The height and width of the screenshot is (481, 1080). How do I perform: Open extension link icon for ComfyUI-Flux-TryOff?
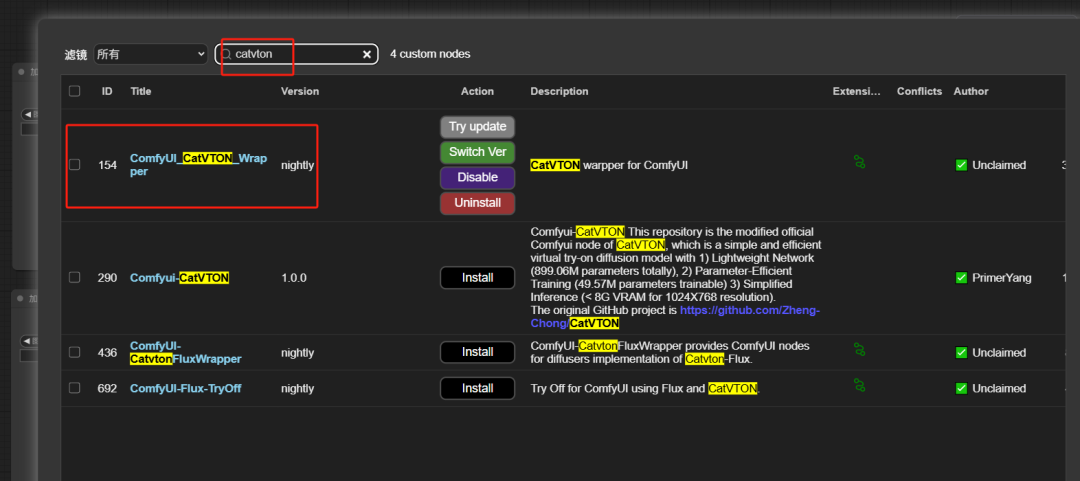pos(859,385)
